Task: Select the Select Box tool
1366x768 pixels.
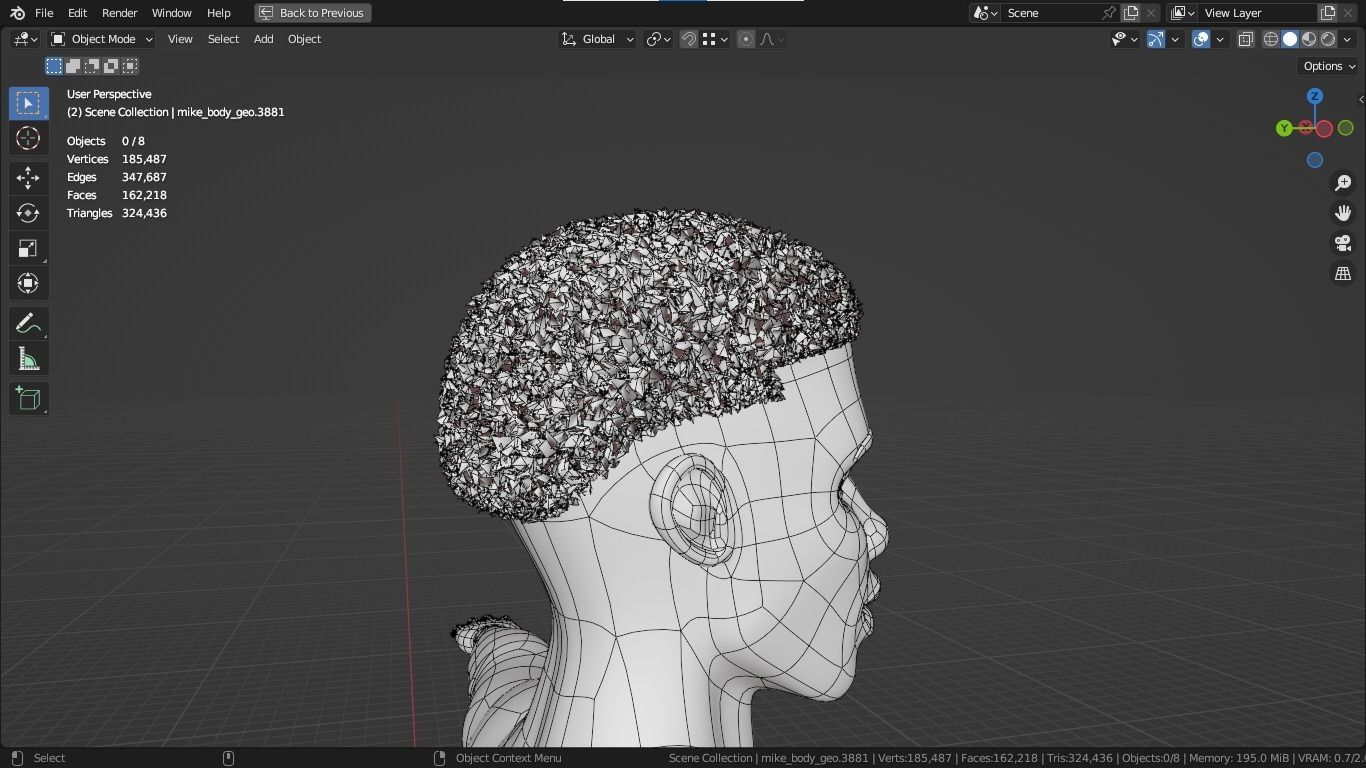Action: click(x=28, y=103)
